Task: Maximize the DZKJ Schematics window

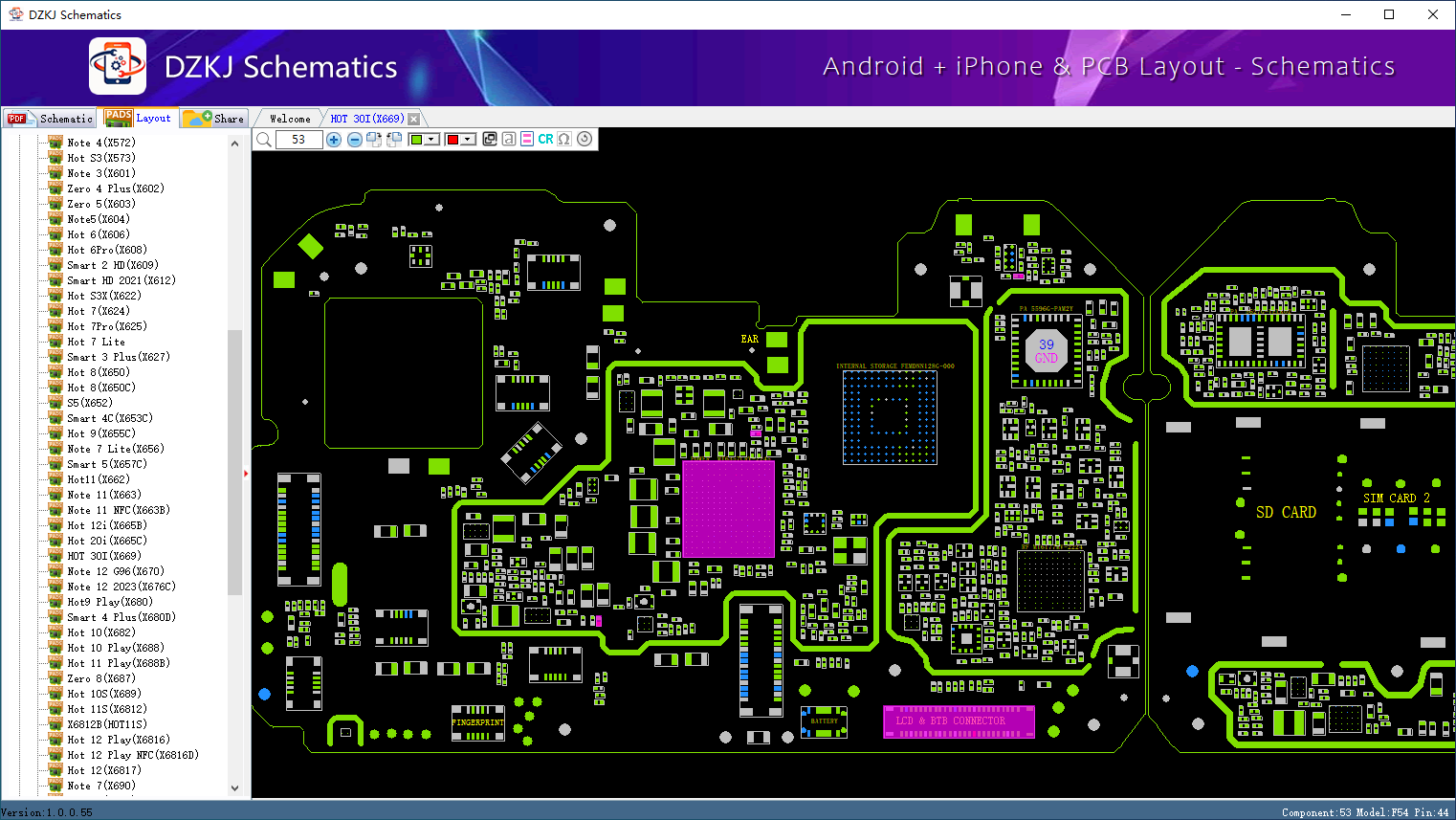Action: (x=1389, y=14)
